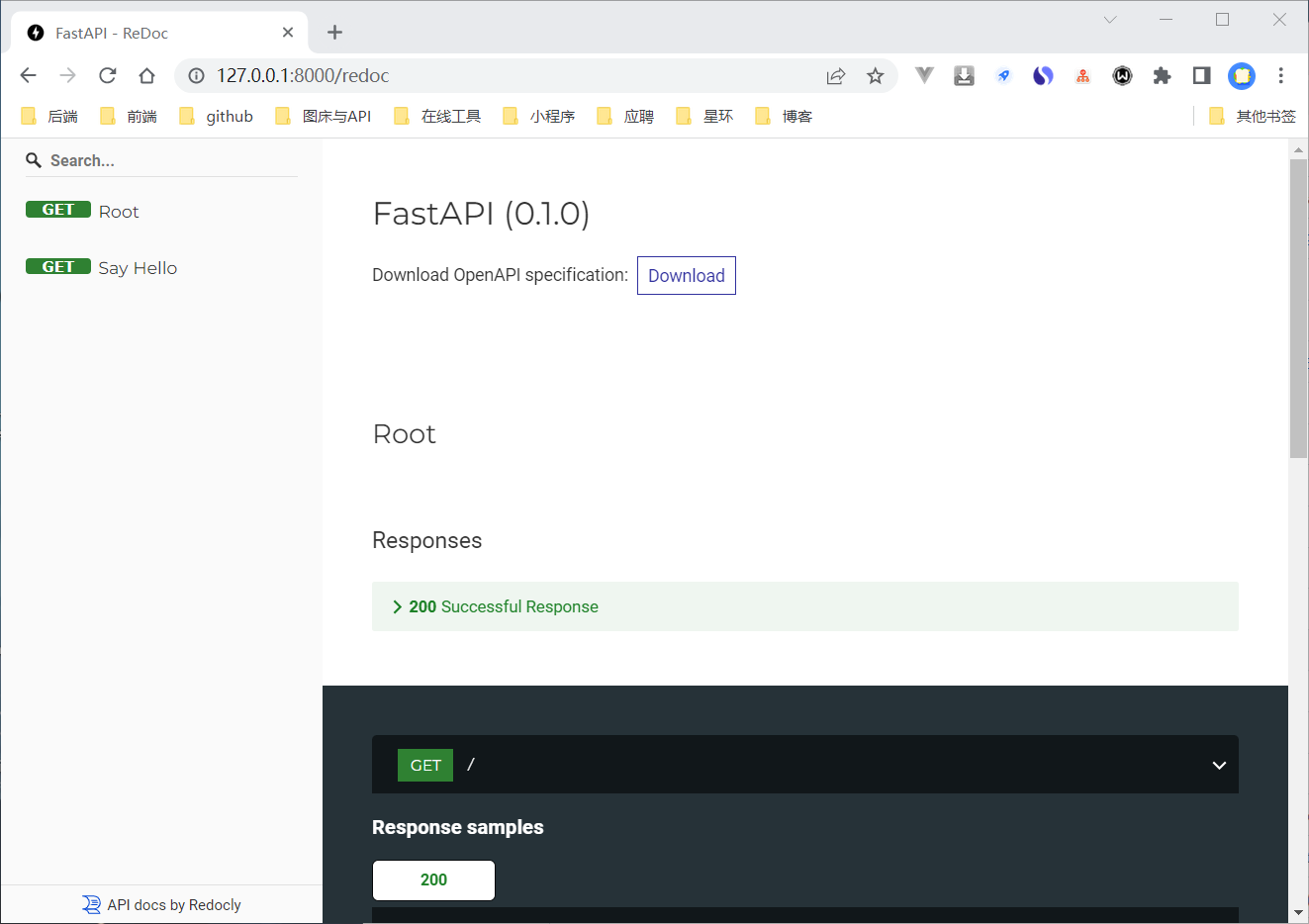The image size is (1309, 924).
Task: View site information icon in address bar
Action: click(196, 75)
